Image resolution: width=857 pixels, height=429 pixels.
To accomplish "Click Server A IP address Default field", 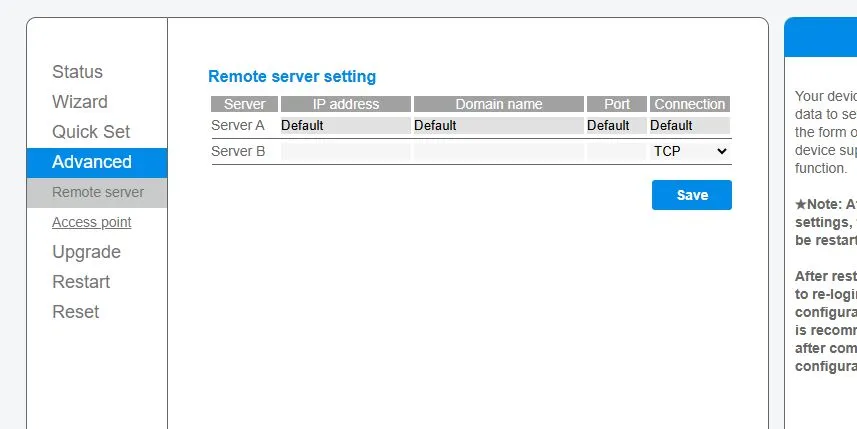I will (345, 125).
